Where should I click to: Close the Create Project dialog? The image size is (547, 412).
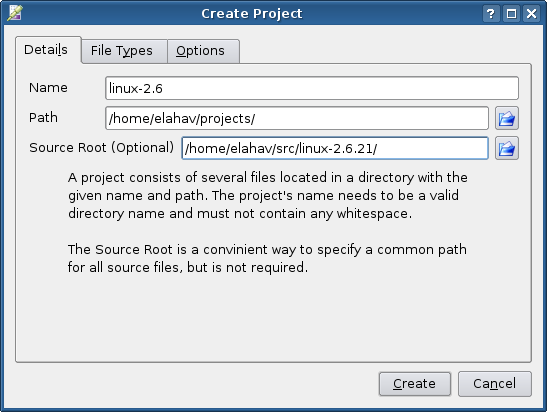[531, 14]
